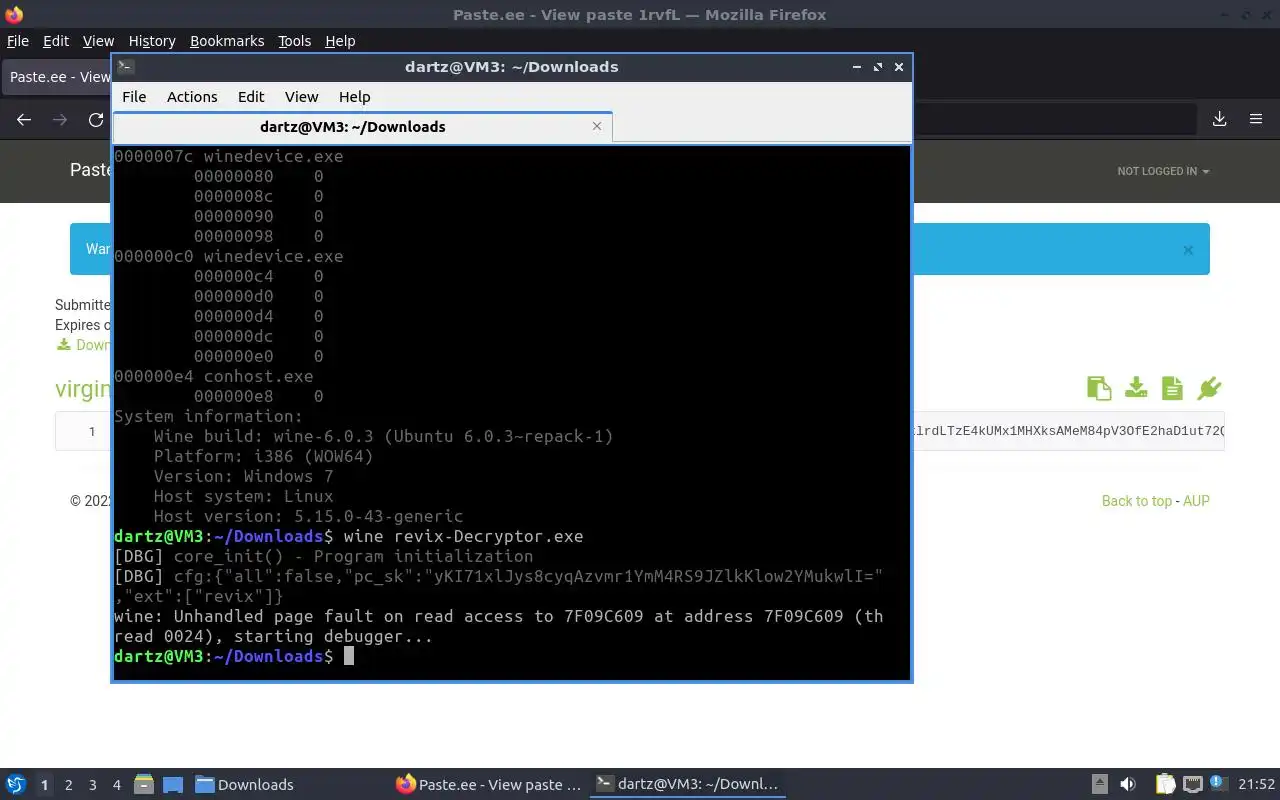Viewport: 1280px width, 800px height.
Task: Follow the Back to top link
Action: [1136, 501]
